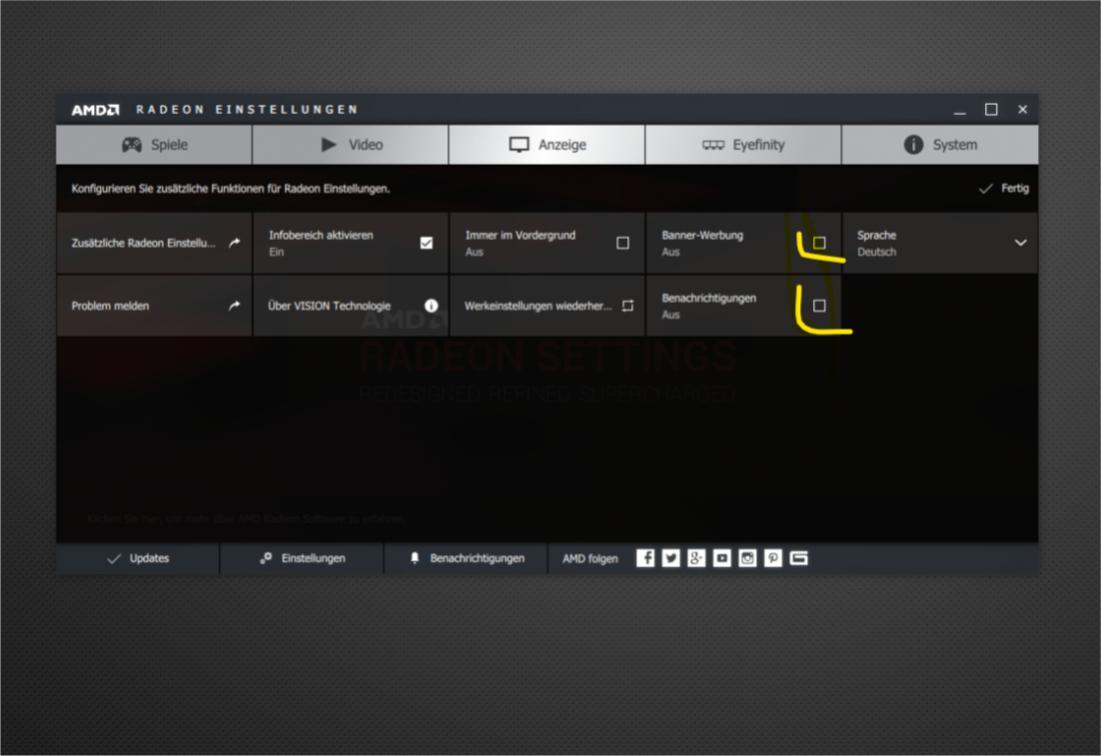The width and height of the screenshot is (1101, 756).
Task: Click the Über VISION Technologie info icon
Action: pyautogui.click(x=431, y=306)
